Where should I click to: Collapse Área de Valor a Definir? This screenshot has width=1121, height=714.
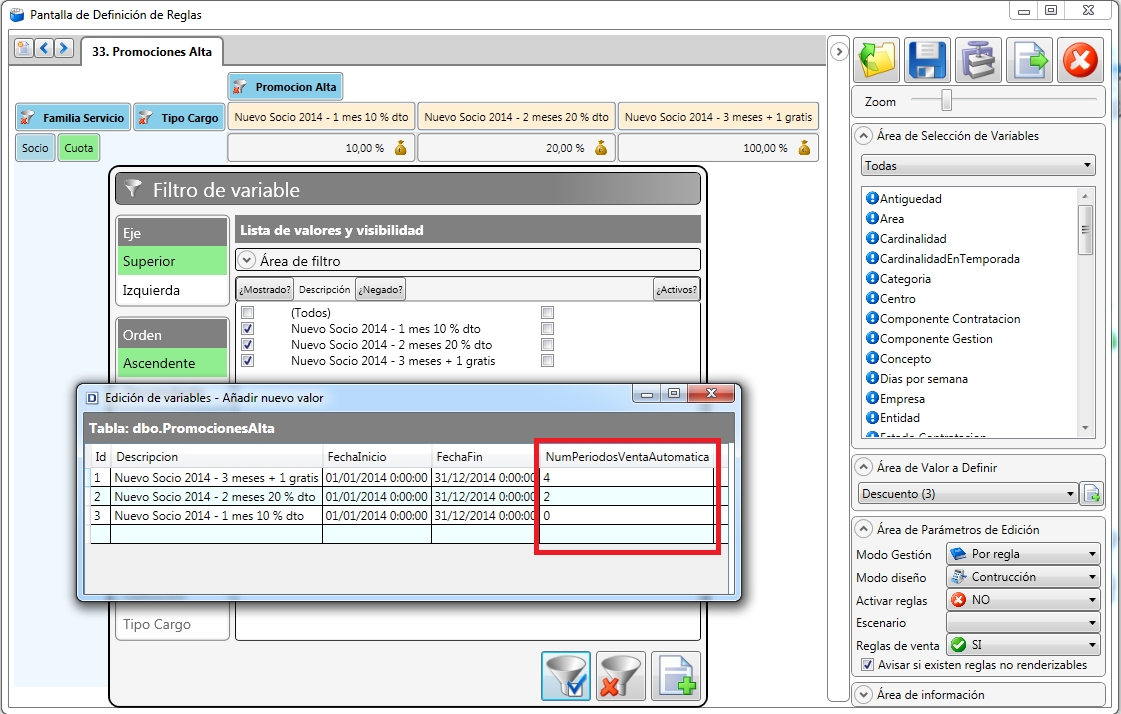864,467
